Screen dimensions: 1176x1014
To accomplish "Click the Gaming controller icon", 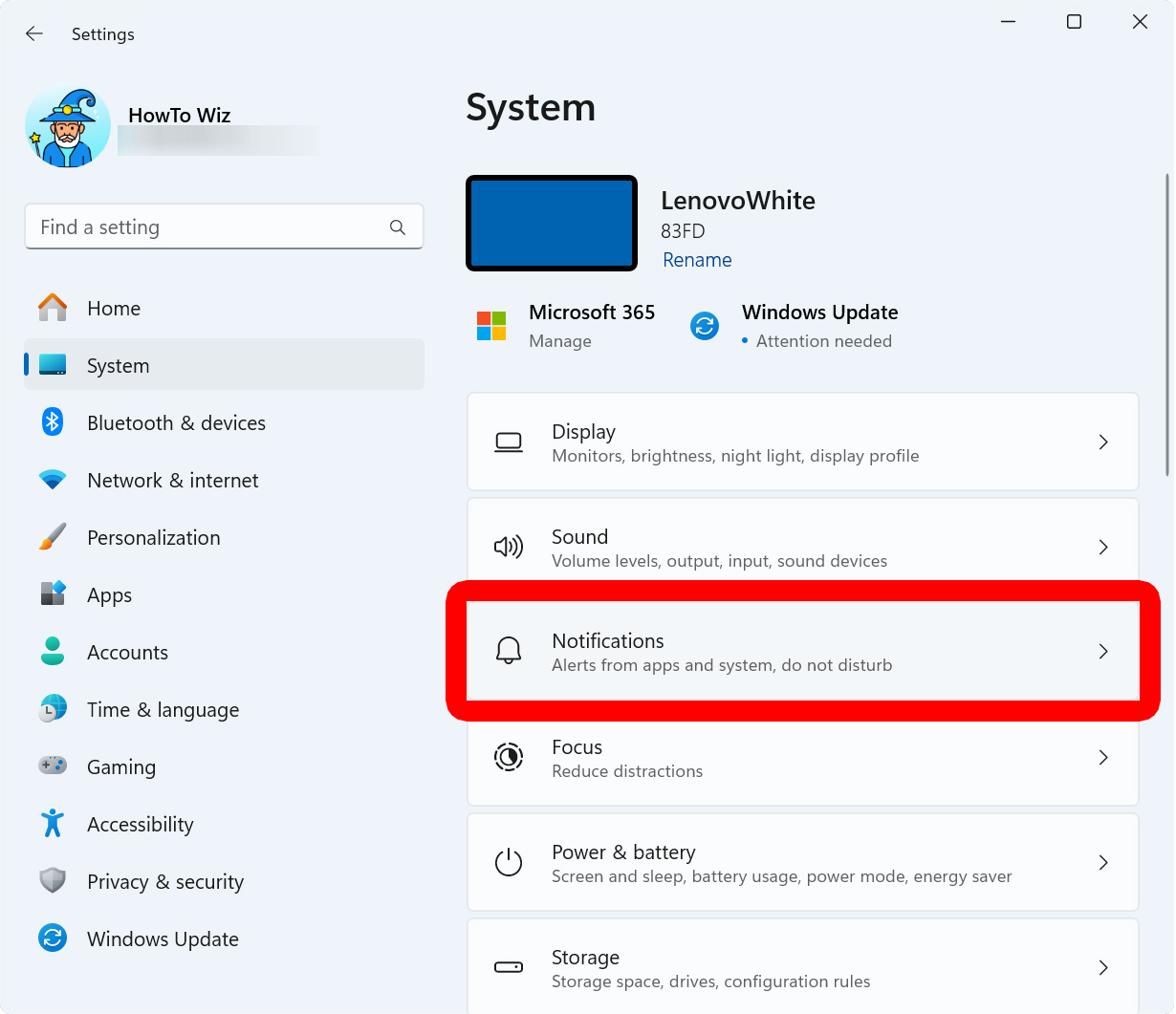I will pyautogui.click(x=53, y=766).
